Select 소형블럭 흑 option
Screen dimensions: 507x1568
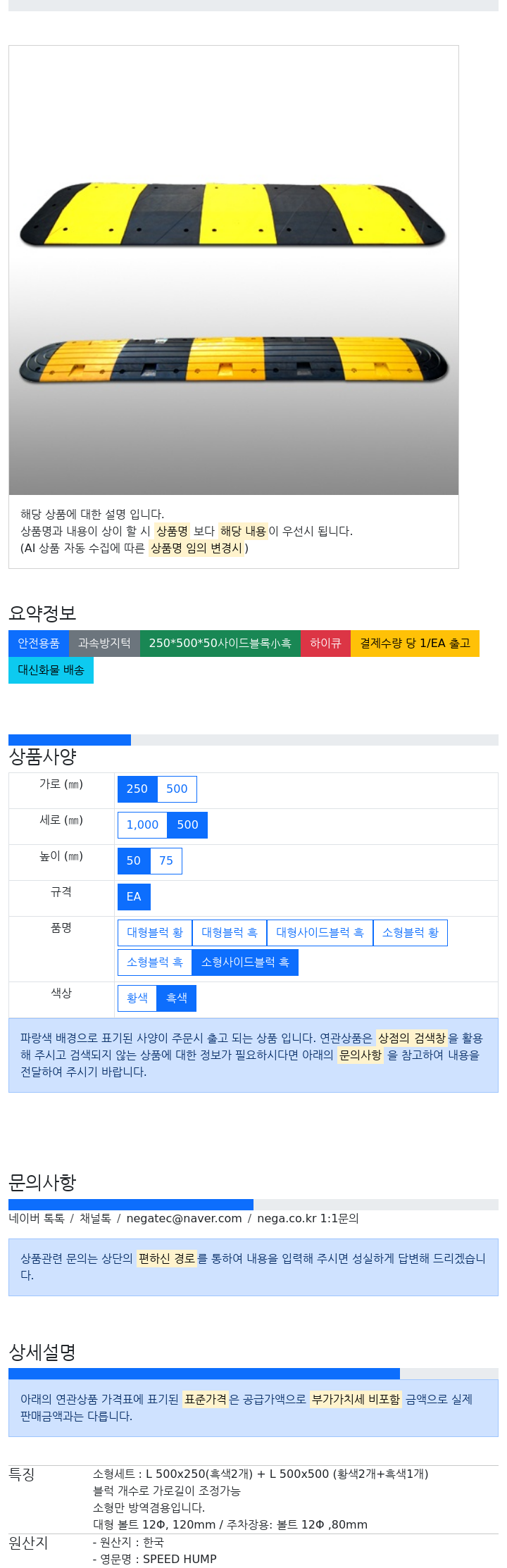click(x=155, y=962)
